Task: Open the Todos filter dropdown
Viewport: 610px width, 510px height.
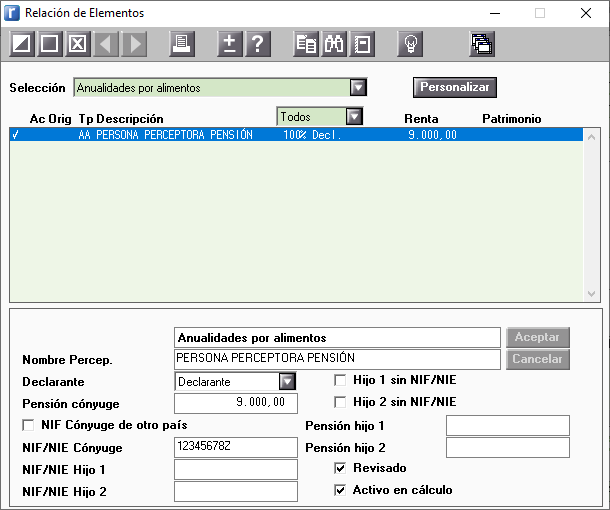Action: coord(354,117)
